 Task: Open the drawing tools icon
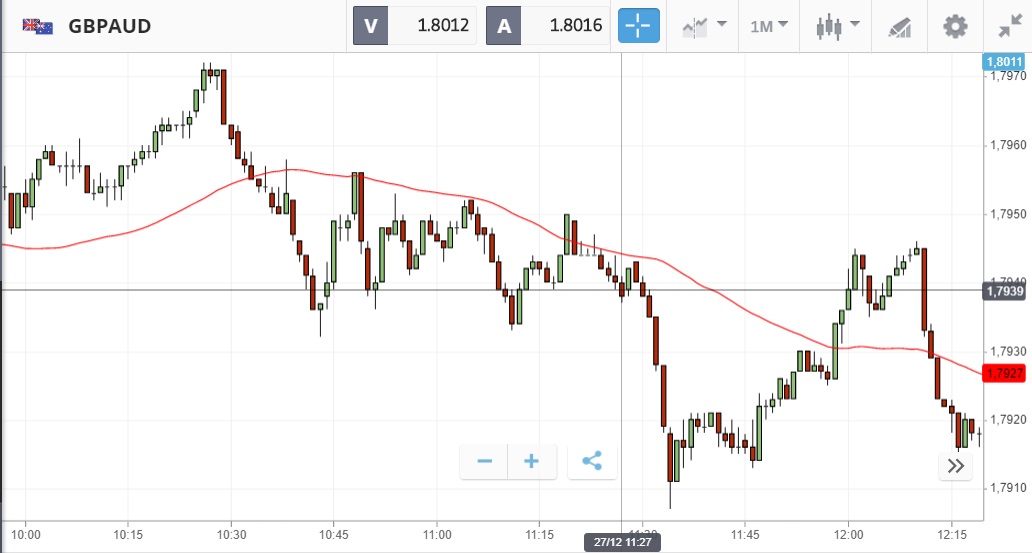tap(900, 26)
